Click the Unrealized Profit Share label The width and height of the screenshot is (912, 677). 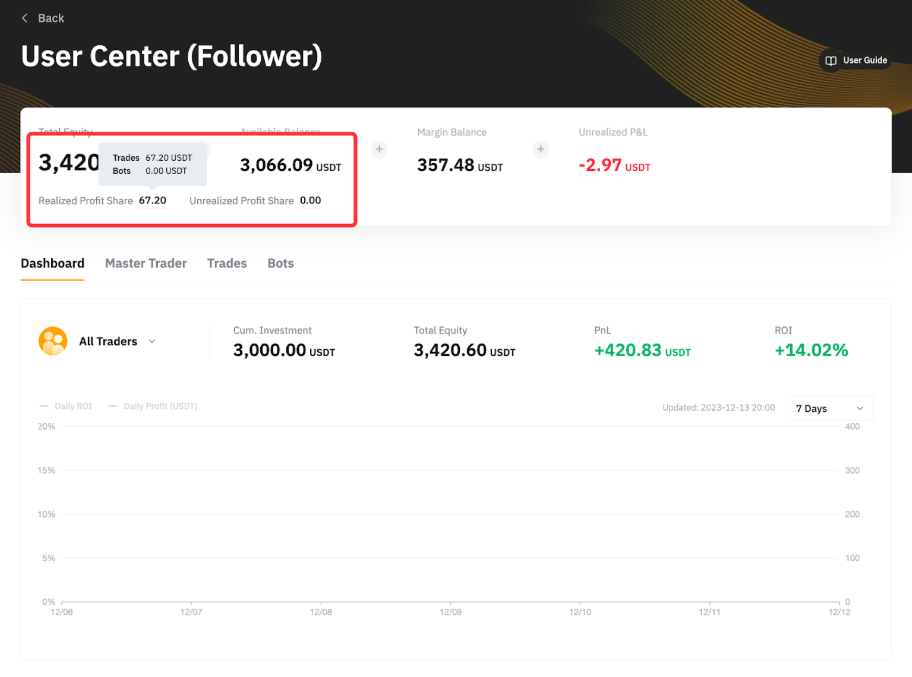click(241, 200)
